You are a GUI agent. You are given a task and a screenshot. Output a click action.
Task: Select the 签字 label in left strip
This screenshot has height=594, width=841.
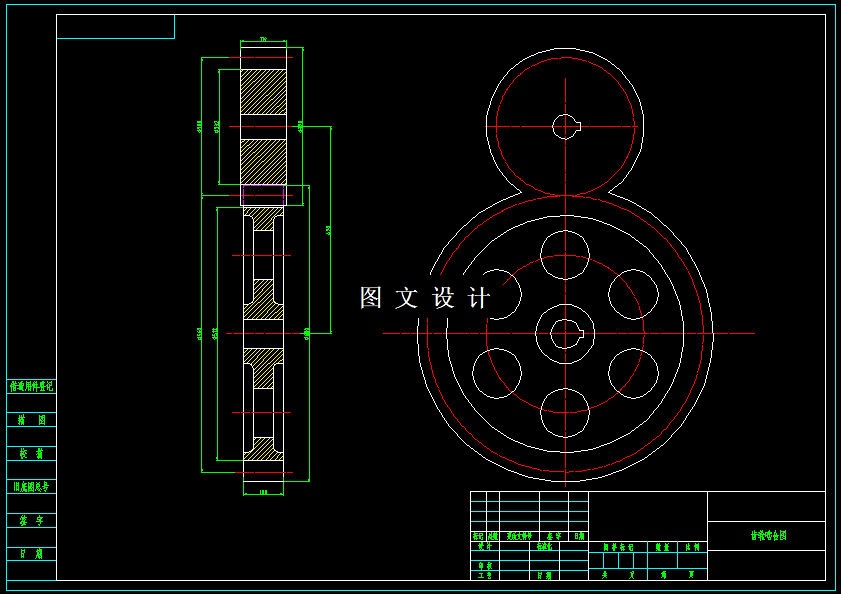point(31,520)
